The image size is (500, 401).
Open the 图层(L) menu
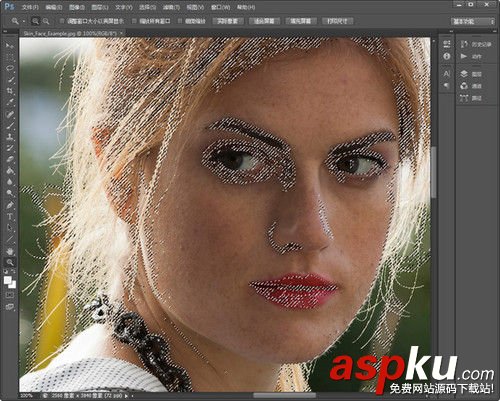pos(99,7)
